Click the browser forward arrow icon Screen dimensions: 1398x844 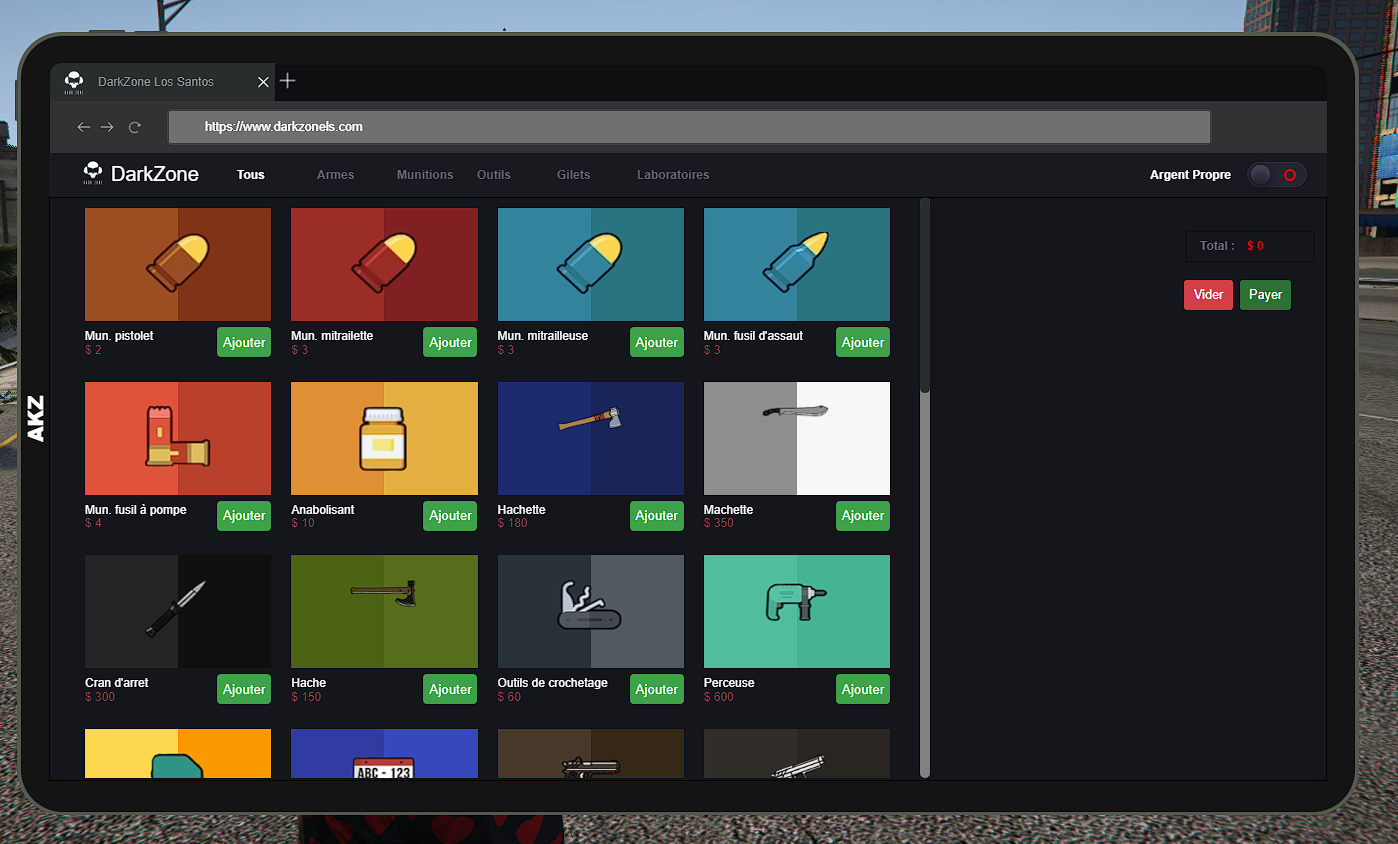(107, 127)
